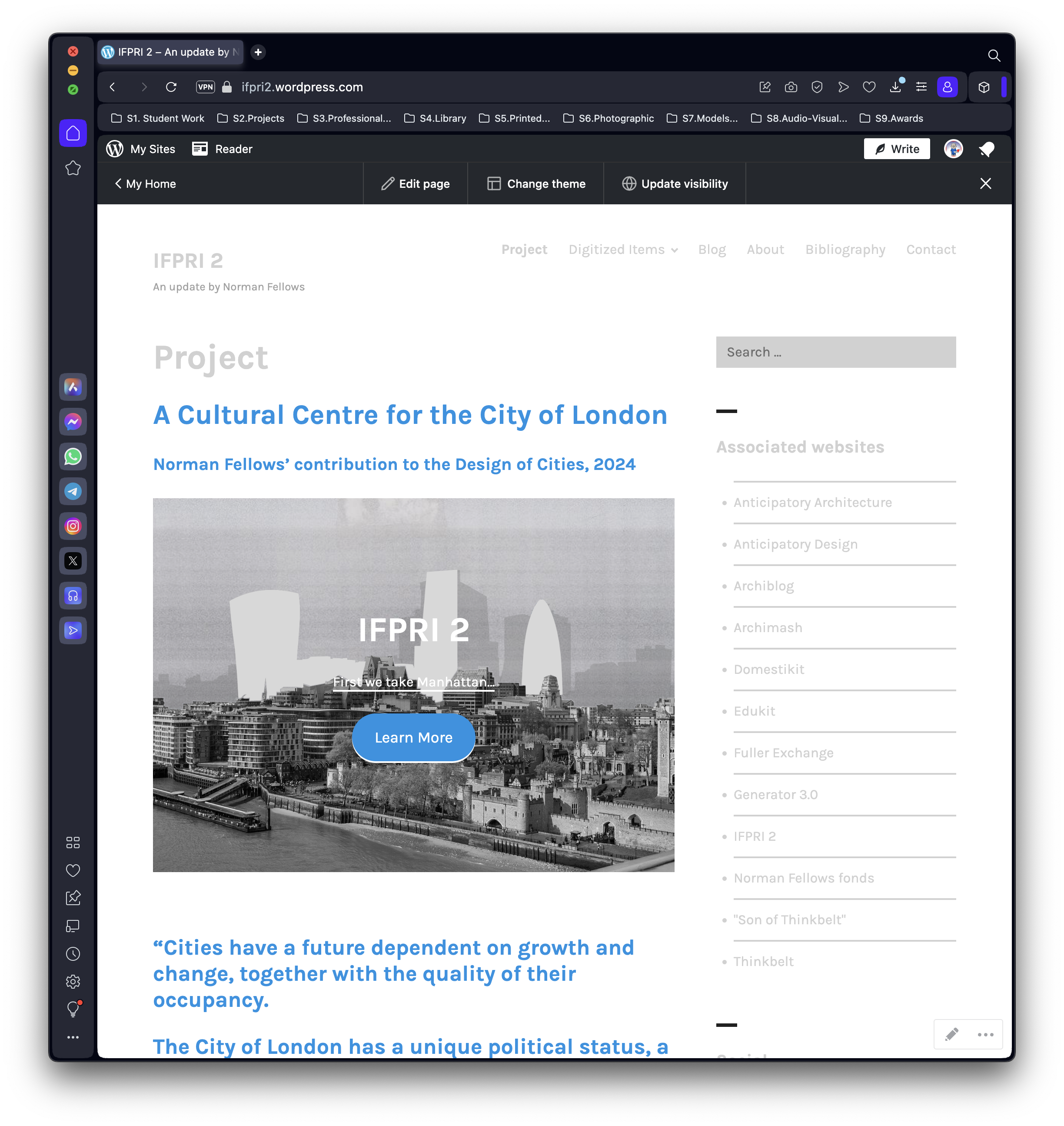1064x1126 pixels.
Task: Open the WordPress user avatar
Action: point(954,149)
